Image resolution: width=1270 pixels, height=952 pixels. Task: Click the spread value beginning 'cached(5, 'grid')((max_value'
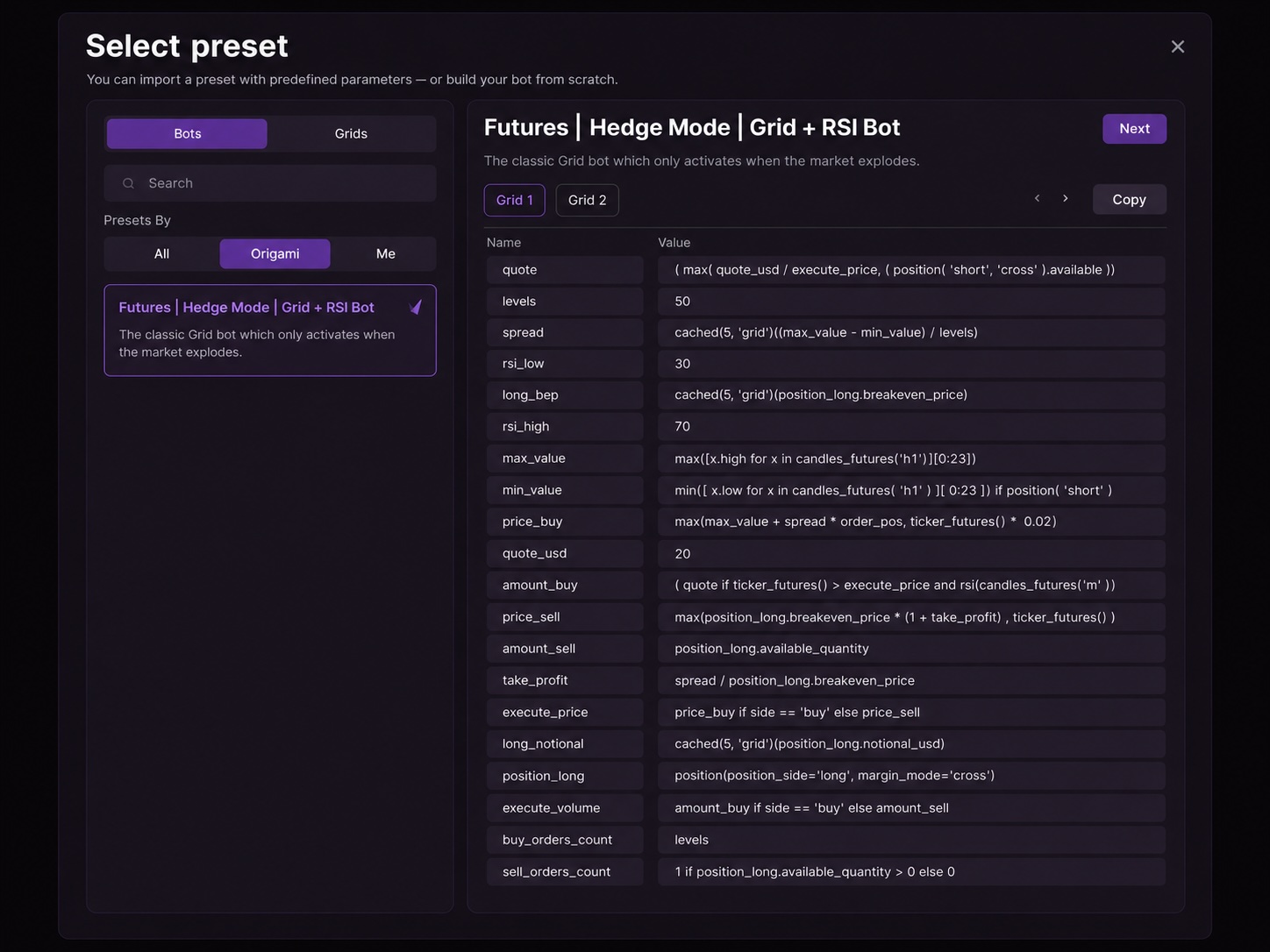click(911, 332)
